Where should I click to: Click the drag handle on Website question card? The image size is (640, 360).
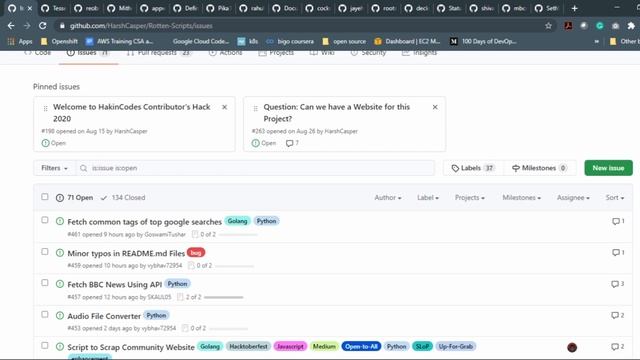(256, 108)
